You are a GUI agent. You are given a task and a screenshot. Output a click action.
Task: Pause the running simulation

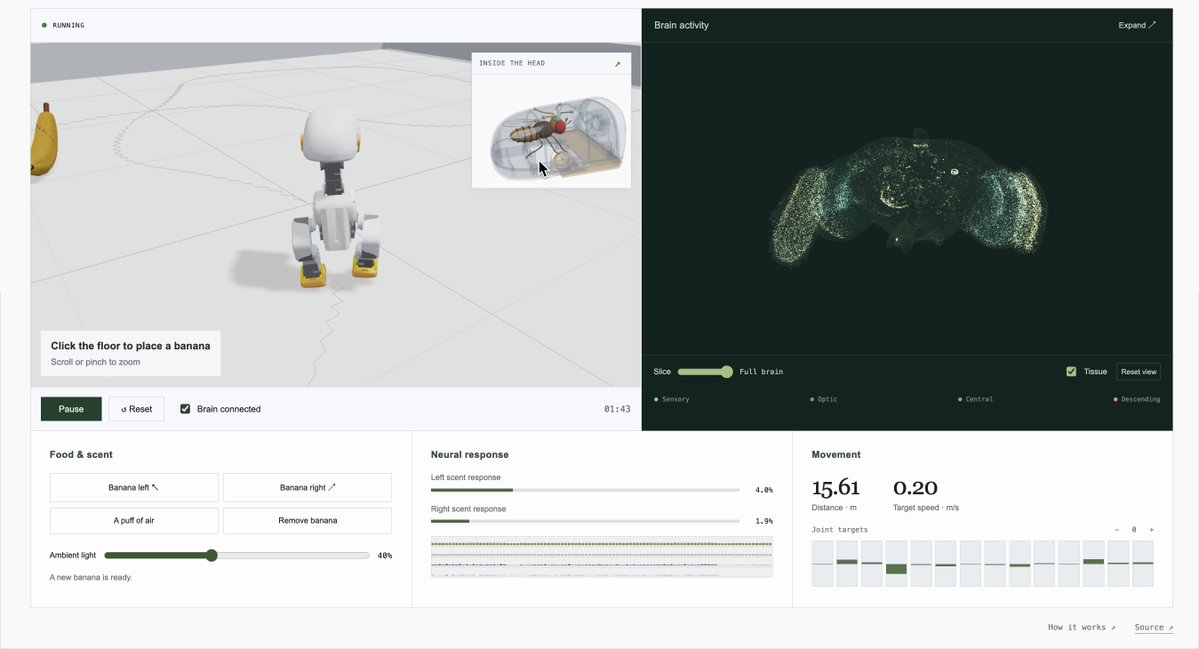pyautogui.click(x=71, y=409)
